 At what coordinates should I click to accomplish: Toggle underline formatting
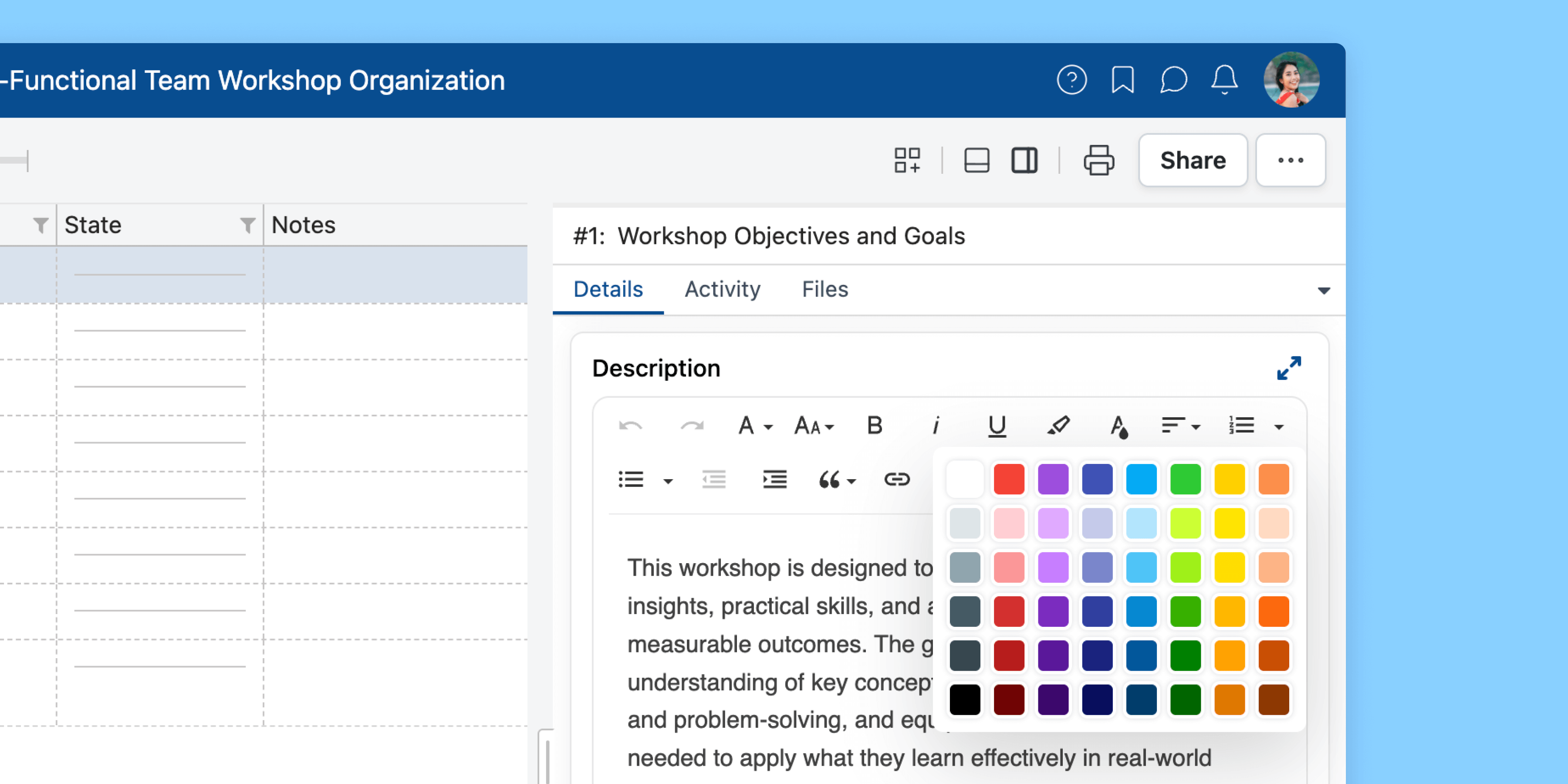997,426
